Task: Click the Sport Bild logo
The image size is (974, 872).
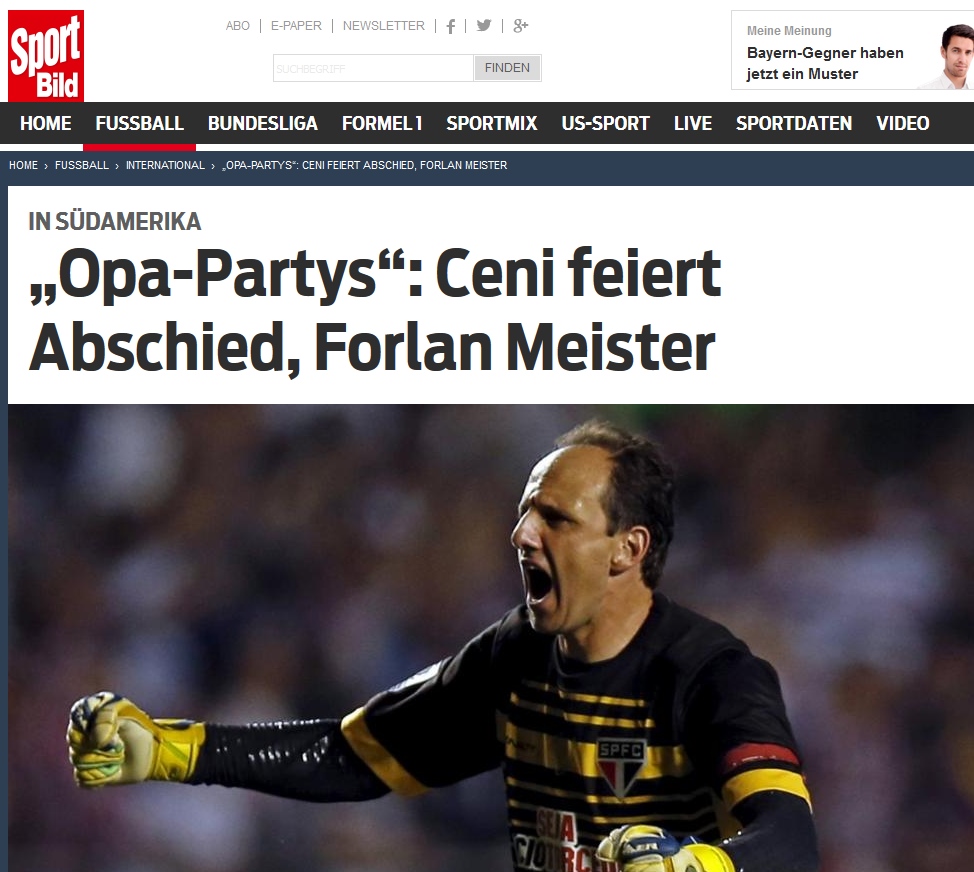Action: tap(45, 55)
